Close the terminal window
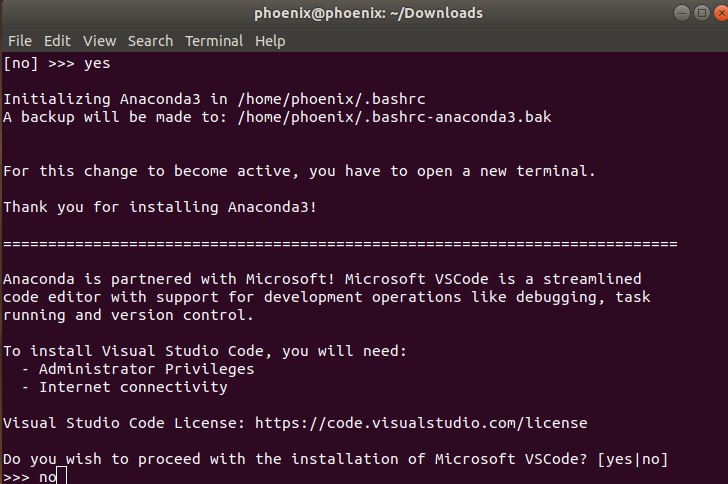This screenshot has height=484, width=728. 721,13
